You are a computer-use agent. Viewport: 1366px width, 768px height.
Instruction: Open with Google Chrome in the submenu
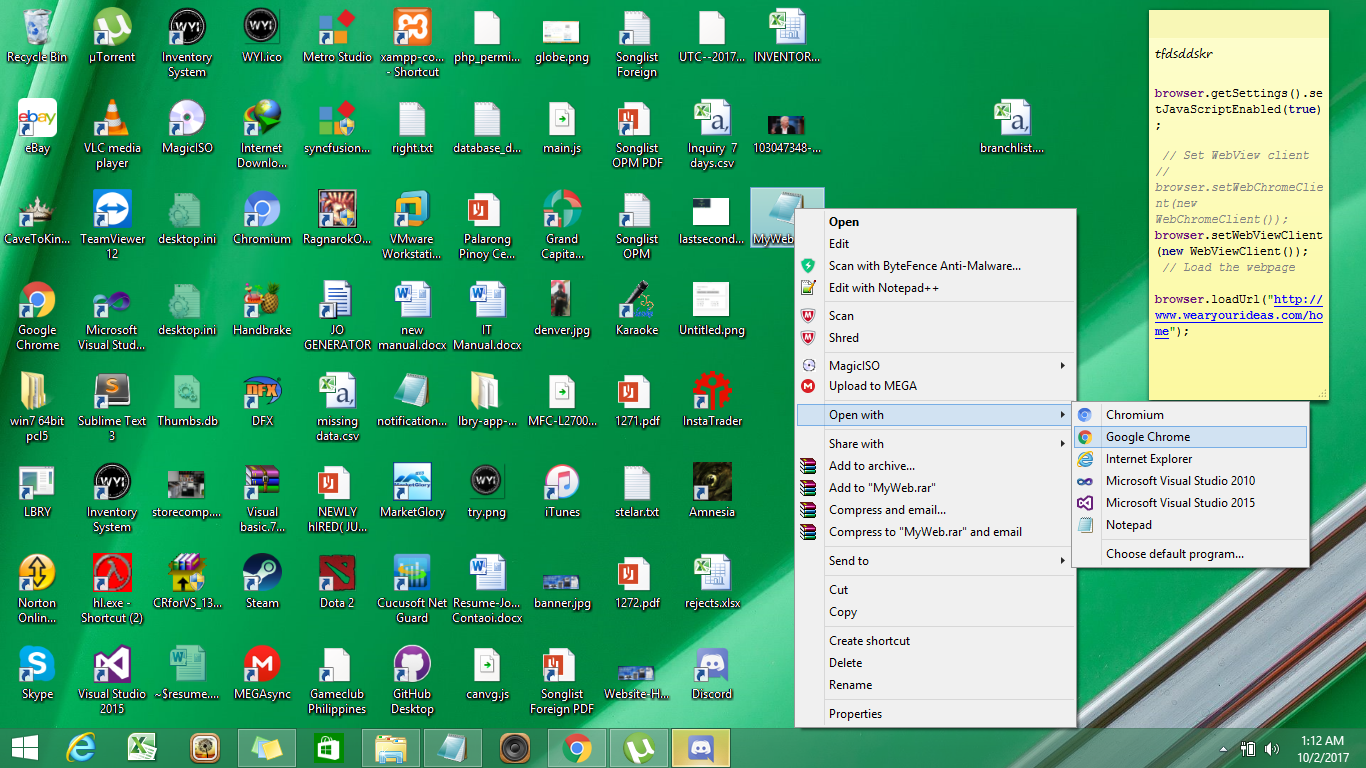tap(1190, 437)
